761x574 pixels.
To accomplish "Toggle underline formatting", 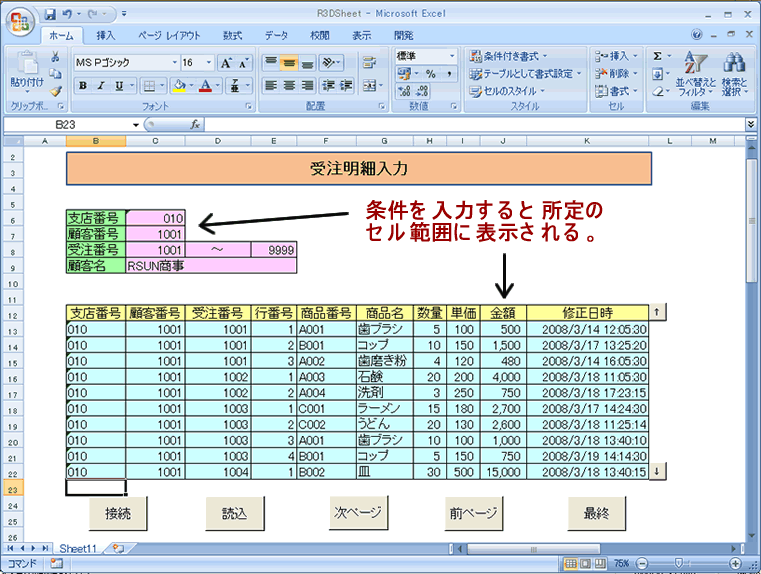I will [x=118, y=86].
